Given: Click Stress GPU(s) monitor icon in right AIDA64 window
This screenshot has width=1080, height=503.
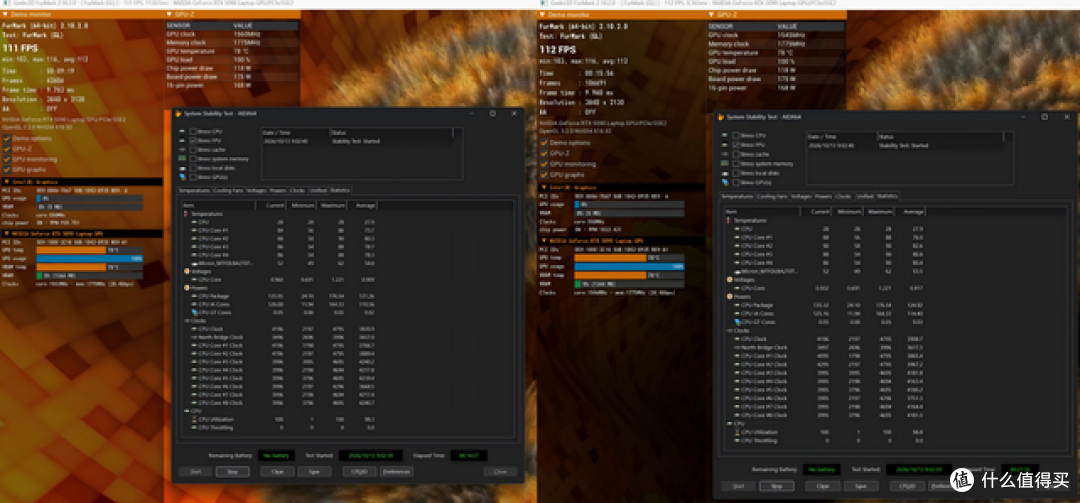Looking at the screenshot, I should [x=726, y=183].
